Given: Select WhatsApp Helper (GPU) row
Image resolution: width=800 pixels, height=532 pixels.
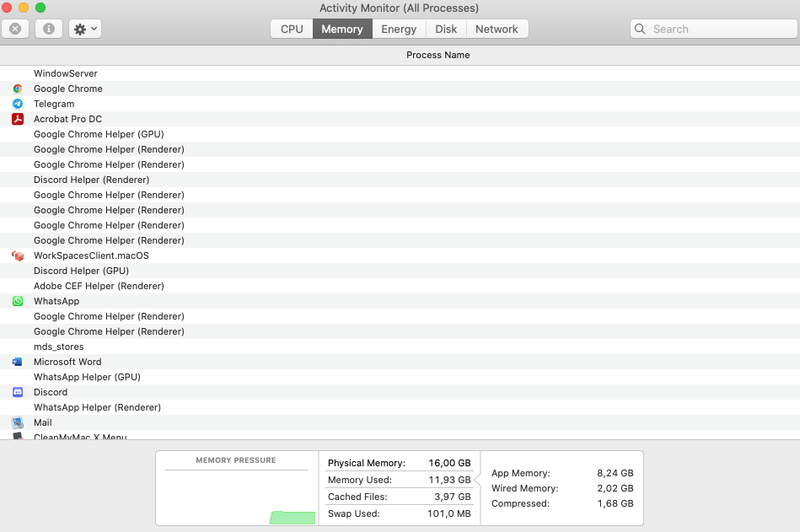Looking at the screenshot, I should pos(400,377).
